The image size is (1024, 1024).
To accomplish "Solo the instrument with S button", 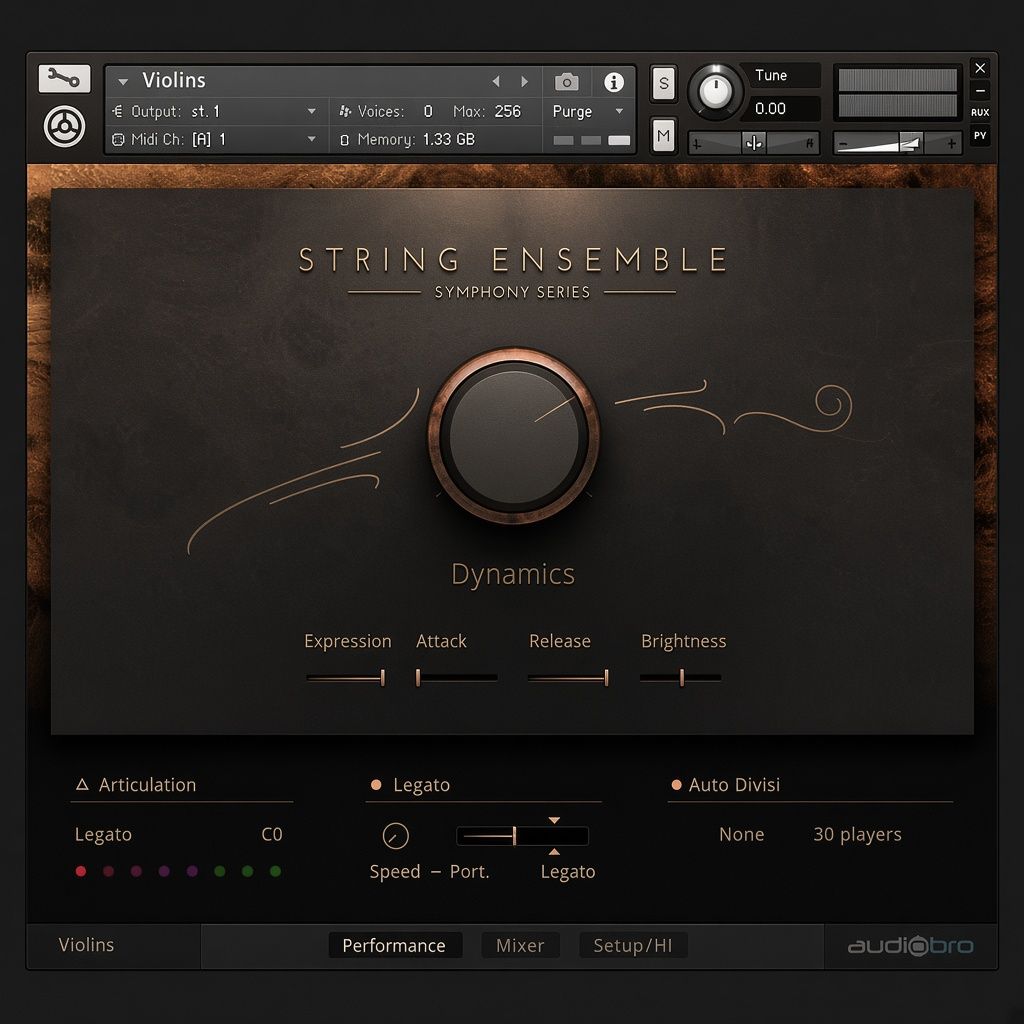I will tap(664, 83).
